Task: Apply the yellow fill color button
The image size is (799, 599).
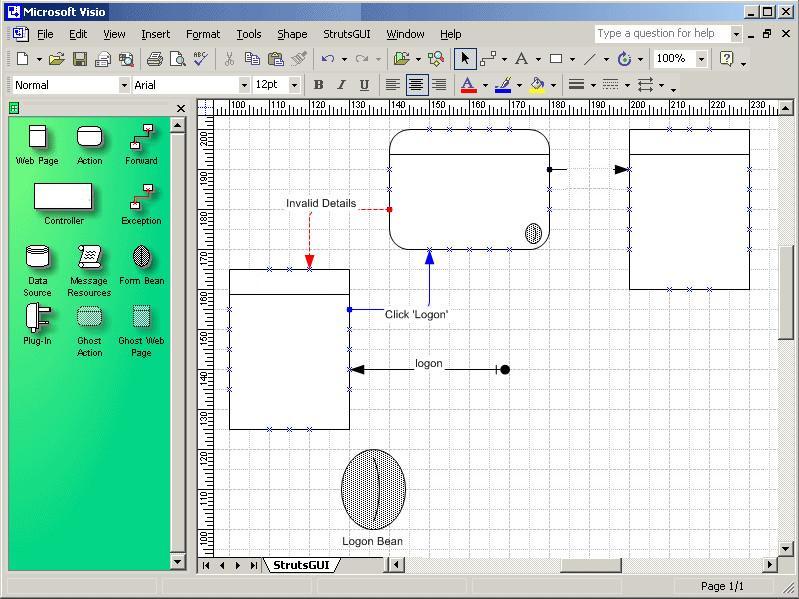Action: [x=537, y=85]
